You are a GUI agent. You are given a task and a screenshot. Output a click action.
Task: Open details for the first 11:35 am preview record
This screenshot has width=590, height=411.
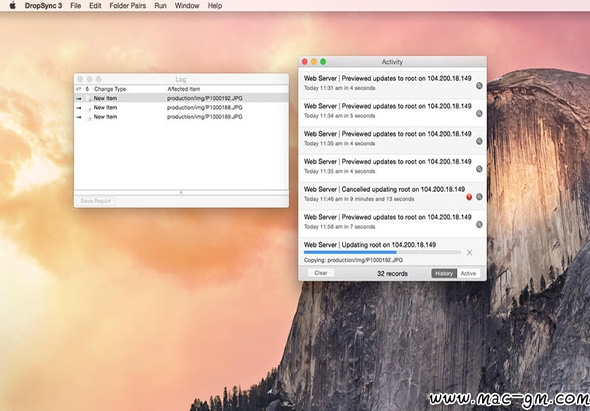point(479,141)
